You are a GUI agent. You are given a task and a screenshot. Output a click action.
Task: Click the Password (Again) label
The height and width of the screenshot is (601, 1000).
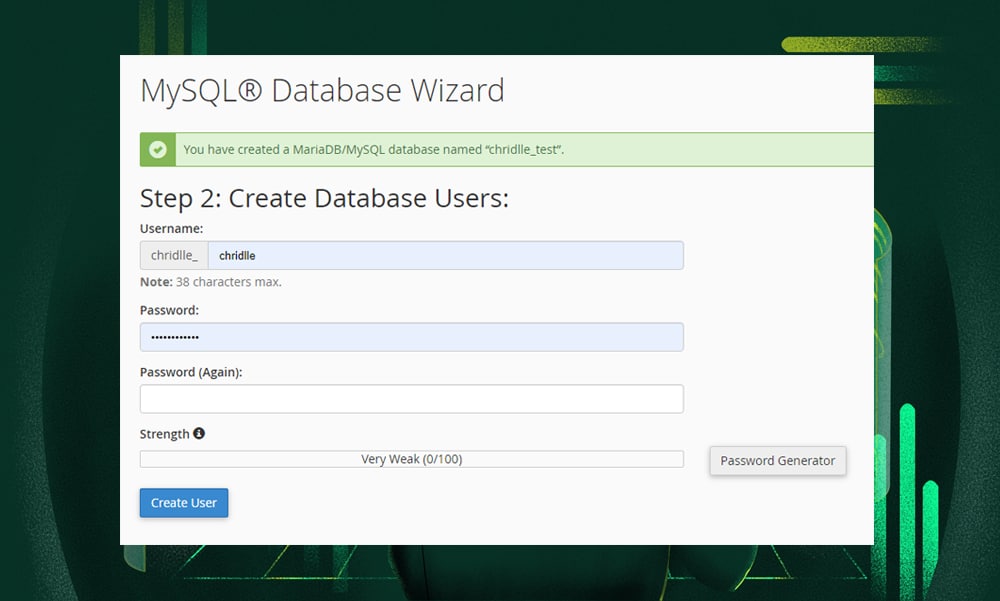tap(191, 371)
